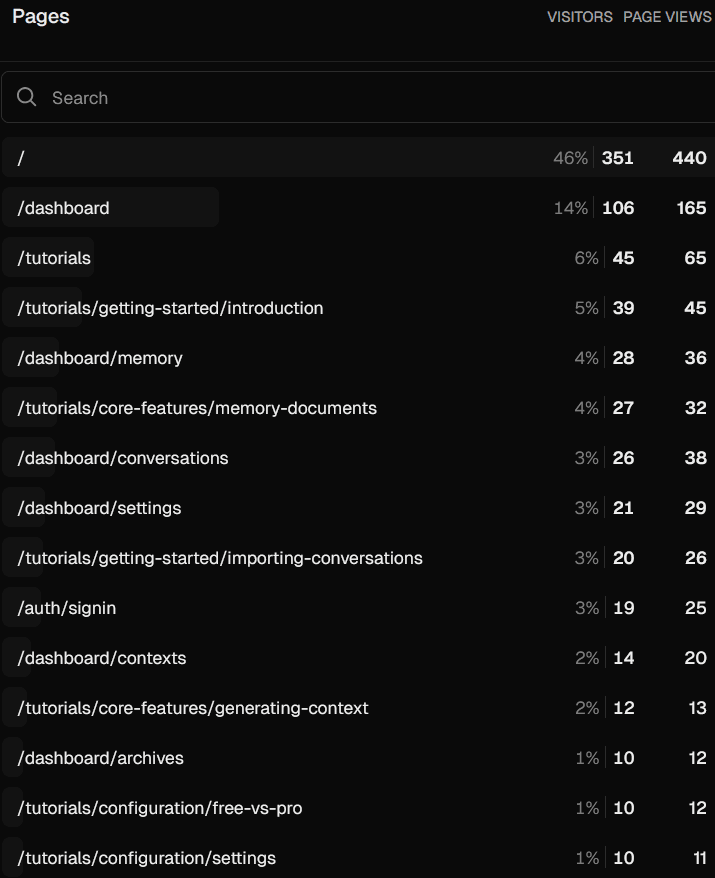This screenshot has height=878, width=715.
Task: Sort pages by the PAGE VIEWS column
Action: (667, 17)
